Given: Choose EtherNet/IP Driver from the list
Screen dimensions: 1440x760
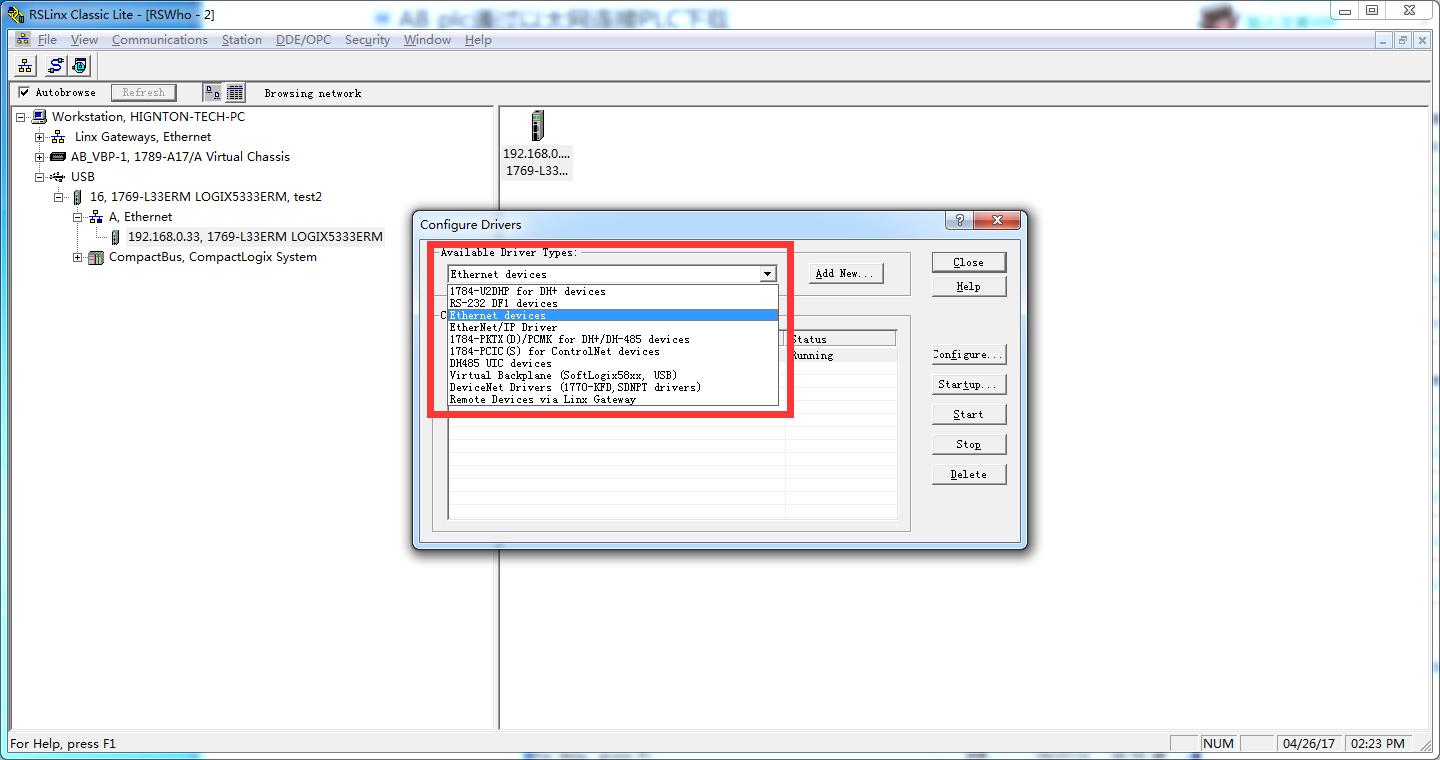Looking at the screenshot, I should click(503, 327).
